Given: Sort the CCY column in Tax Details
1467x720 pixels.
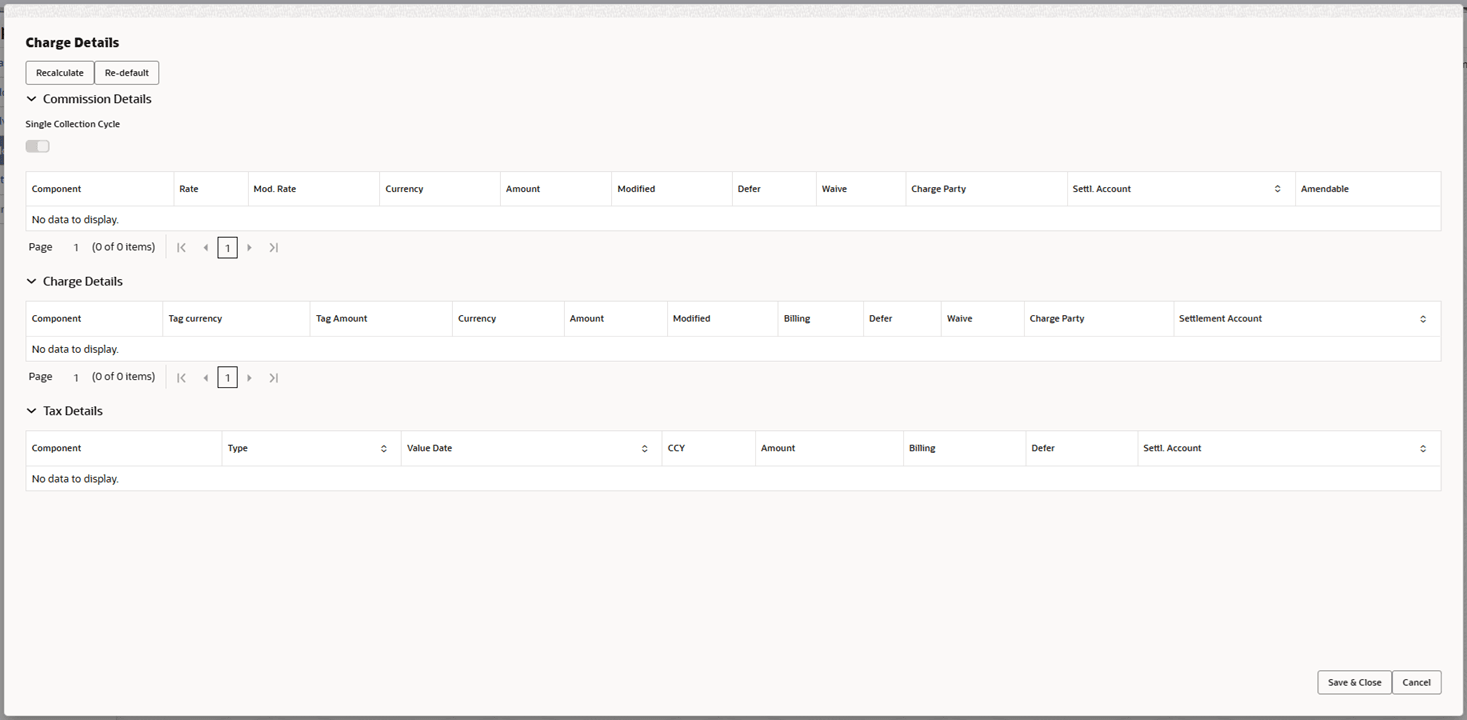Looking at the screenshot, I should pyautogui.click(x=708, y=448).
